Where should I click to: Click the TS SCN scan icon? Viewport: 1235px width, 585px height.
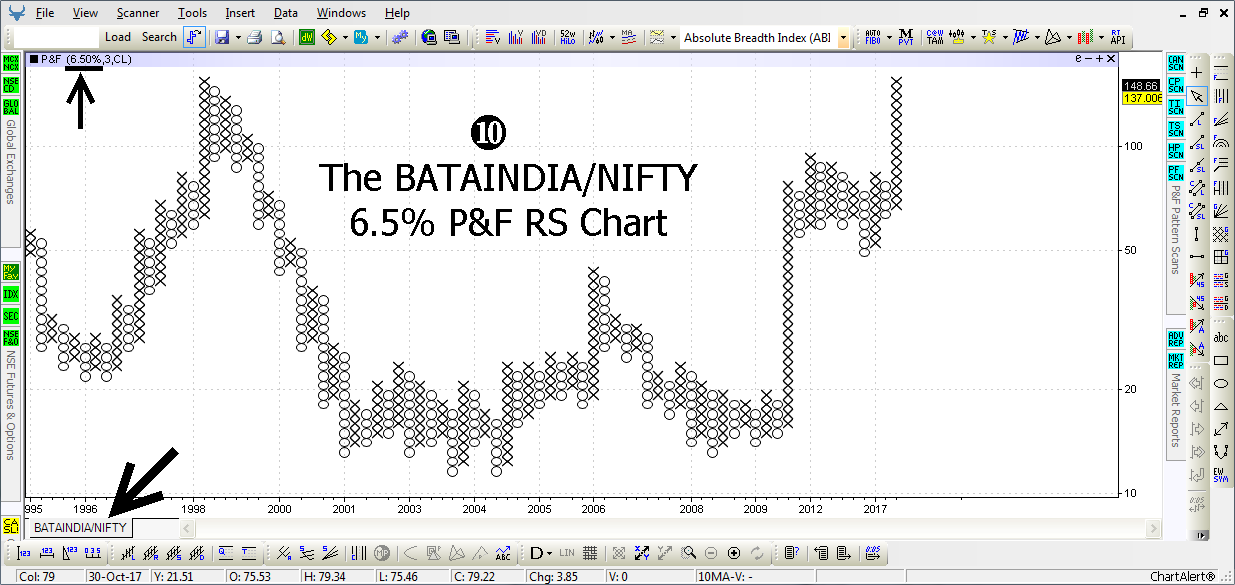pos(1175,129)
